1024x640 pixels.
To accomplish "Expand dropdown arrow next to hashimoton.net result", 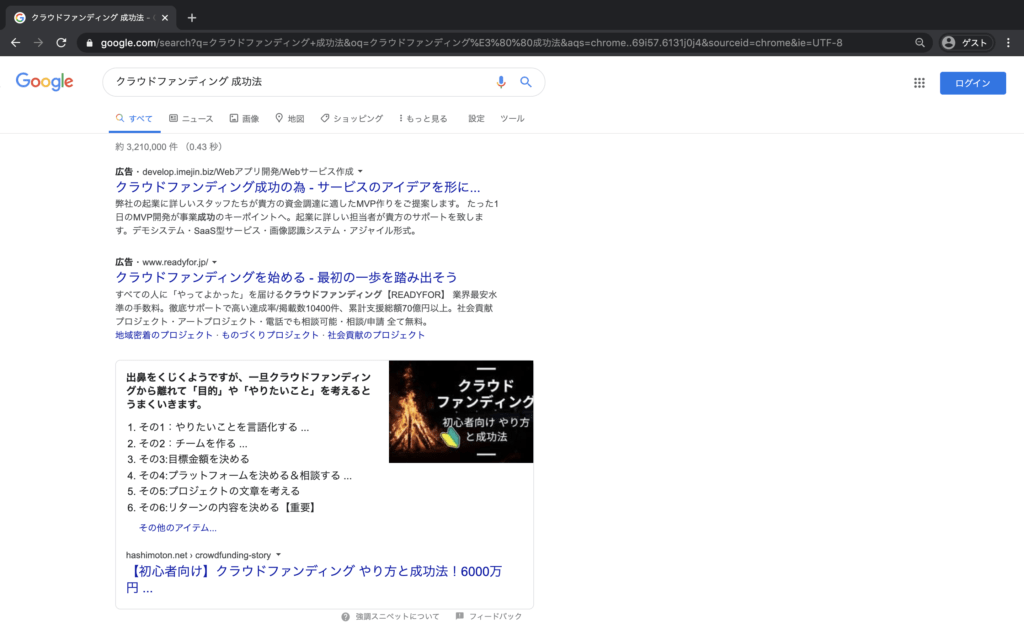I will [x=278, y=555].
